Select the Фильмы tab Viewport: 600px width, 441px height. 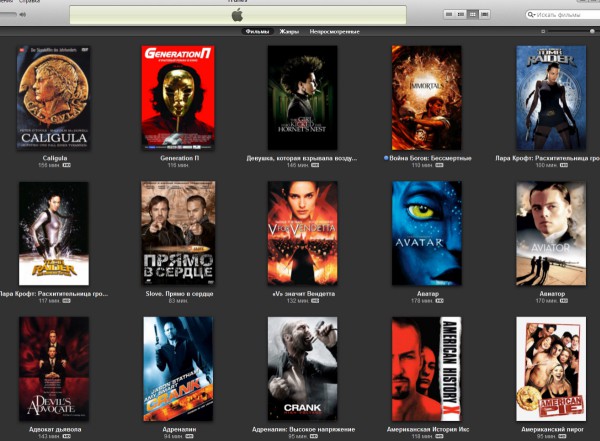tap(257, 31)
